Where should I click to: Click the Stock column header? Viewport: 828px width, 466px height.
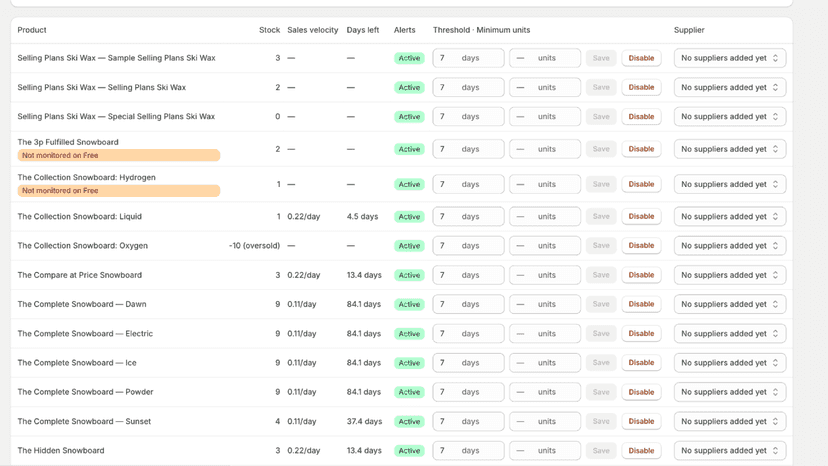click(269, 30)
